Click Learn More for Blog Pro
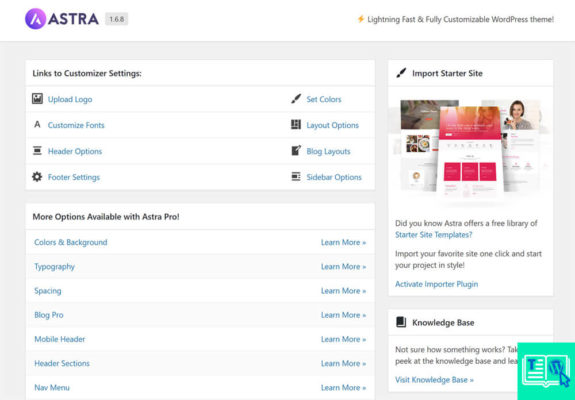 pyautogui.click(x=343, y=315)
